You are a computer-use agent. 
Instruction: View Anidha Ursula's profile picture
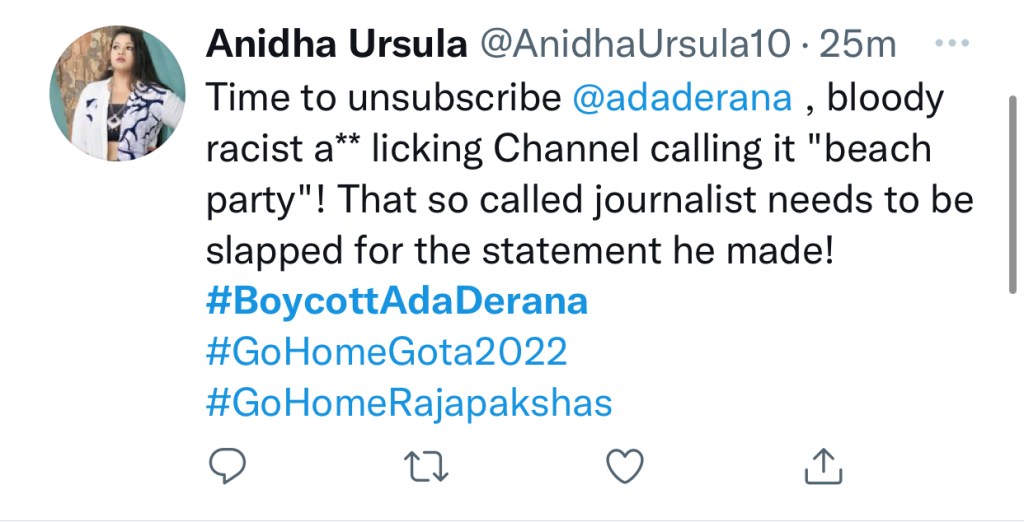[118, 94]
